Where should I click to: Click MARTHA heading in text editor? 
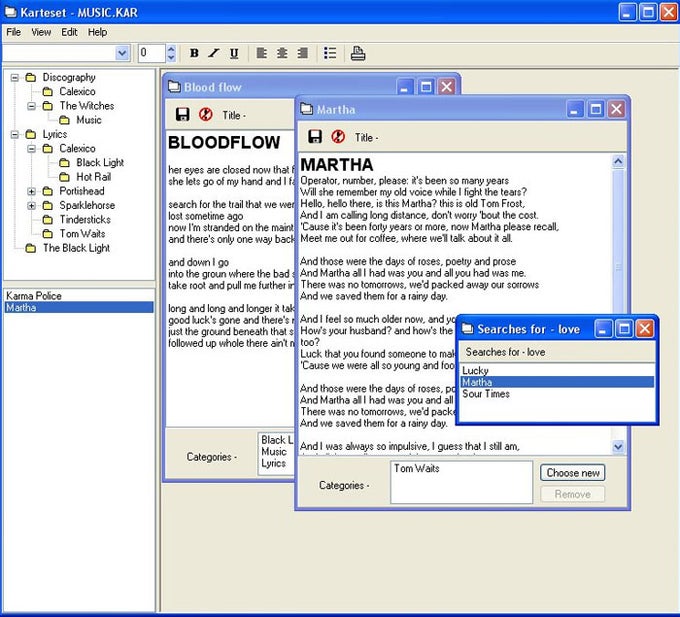coord(337,165)
